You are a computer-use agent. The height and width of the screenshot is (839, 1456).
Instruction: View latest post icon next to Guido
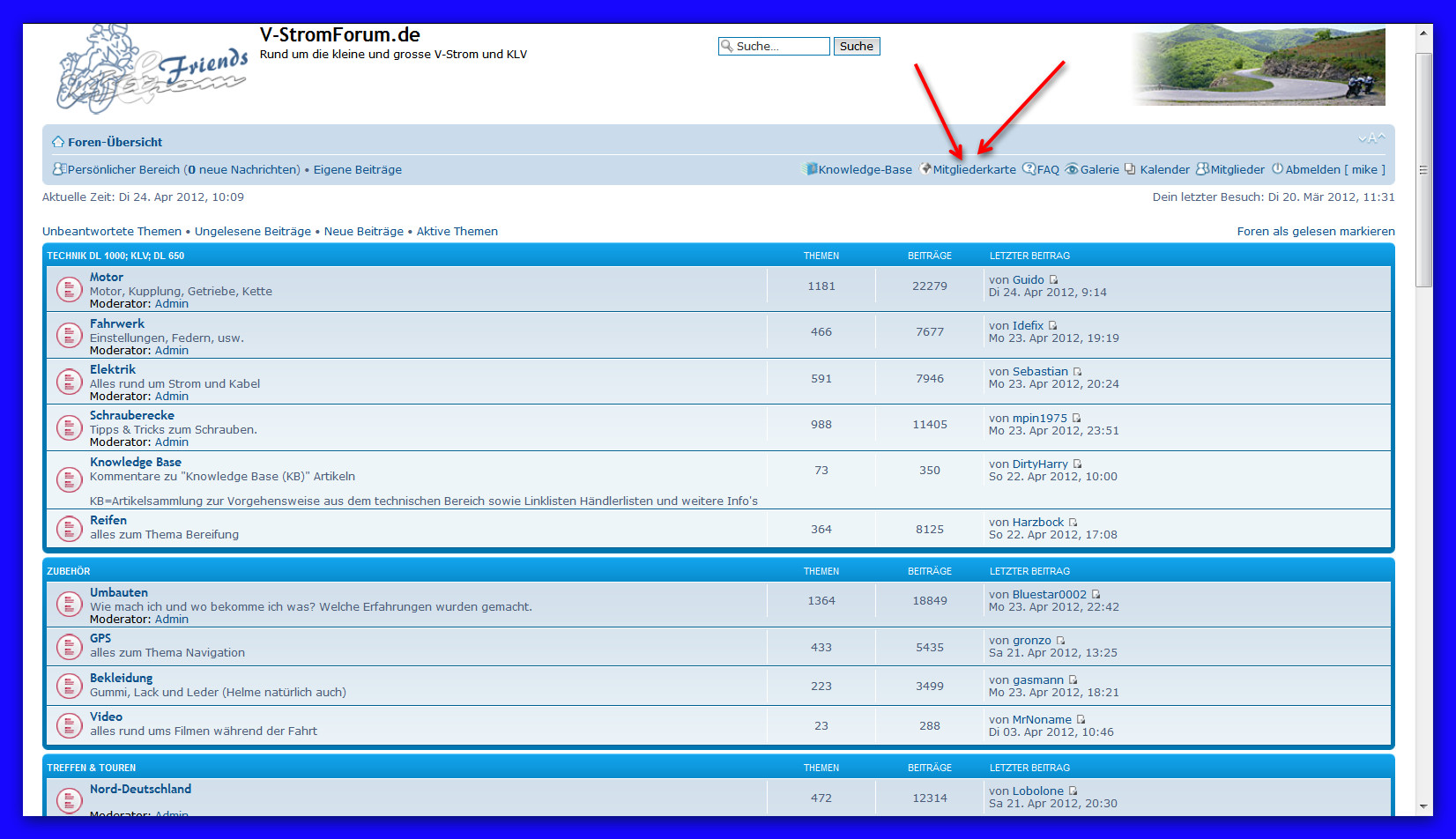point(1053,280)
